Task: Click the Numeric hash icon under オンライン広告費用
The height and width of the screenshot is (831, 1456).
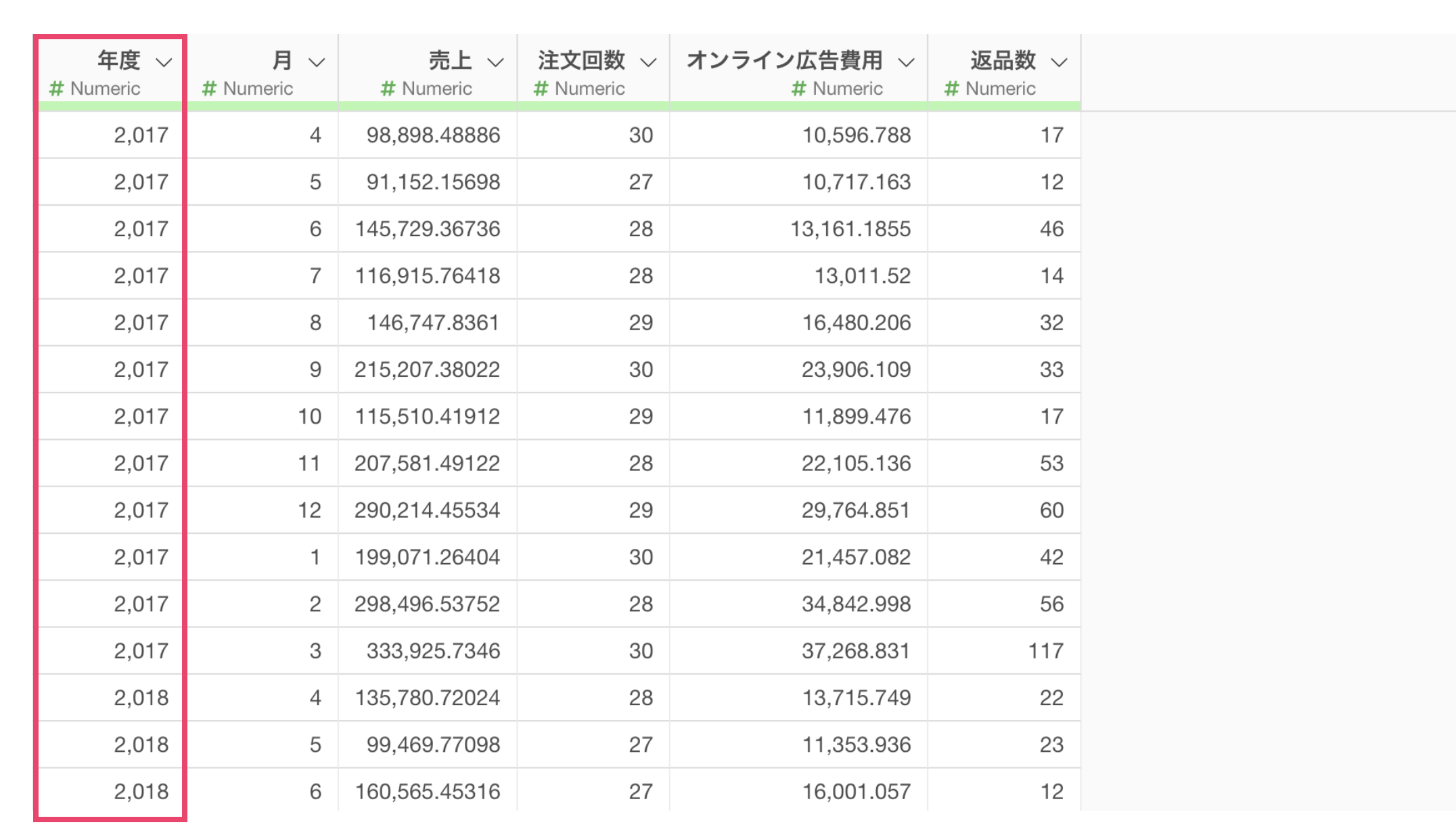Action: [799, 89]
